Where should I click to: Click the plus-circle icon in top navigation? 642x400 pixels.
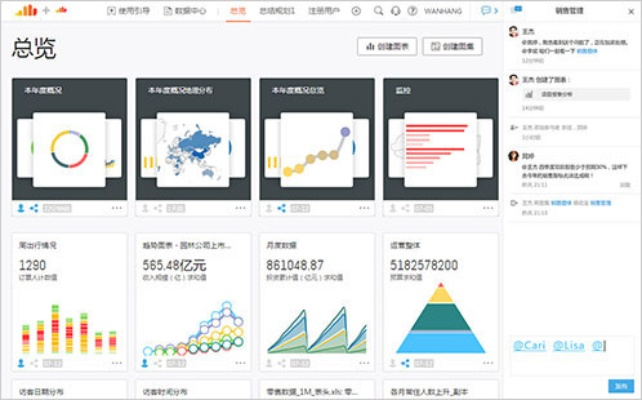coord(357,11)
